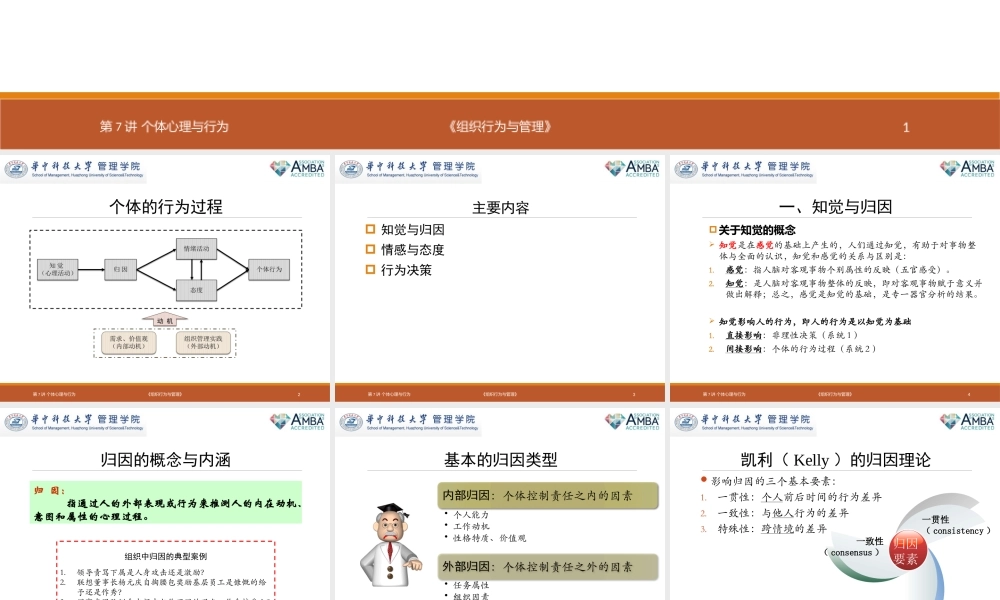
Task: Tick the square bullet beside 知觉与归因
Action: point(371,230)
